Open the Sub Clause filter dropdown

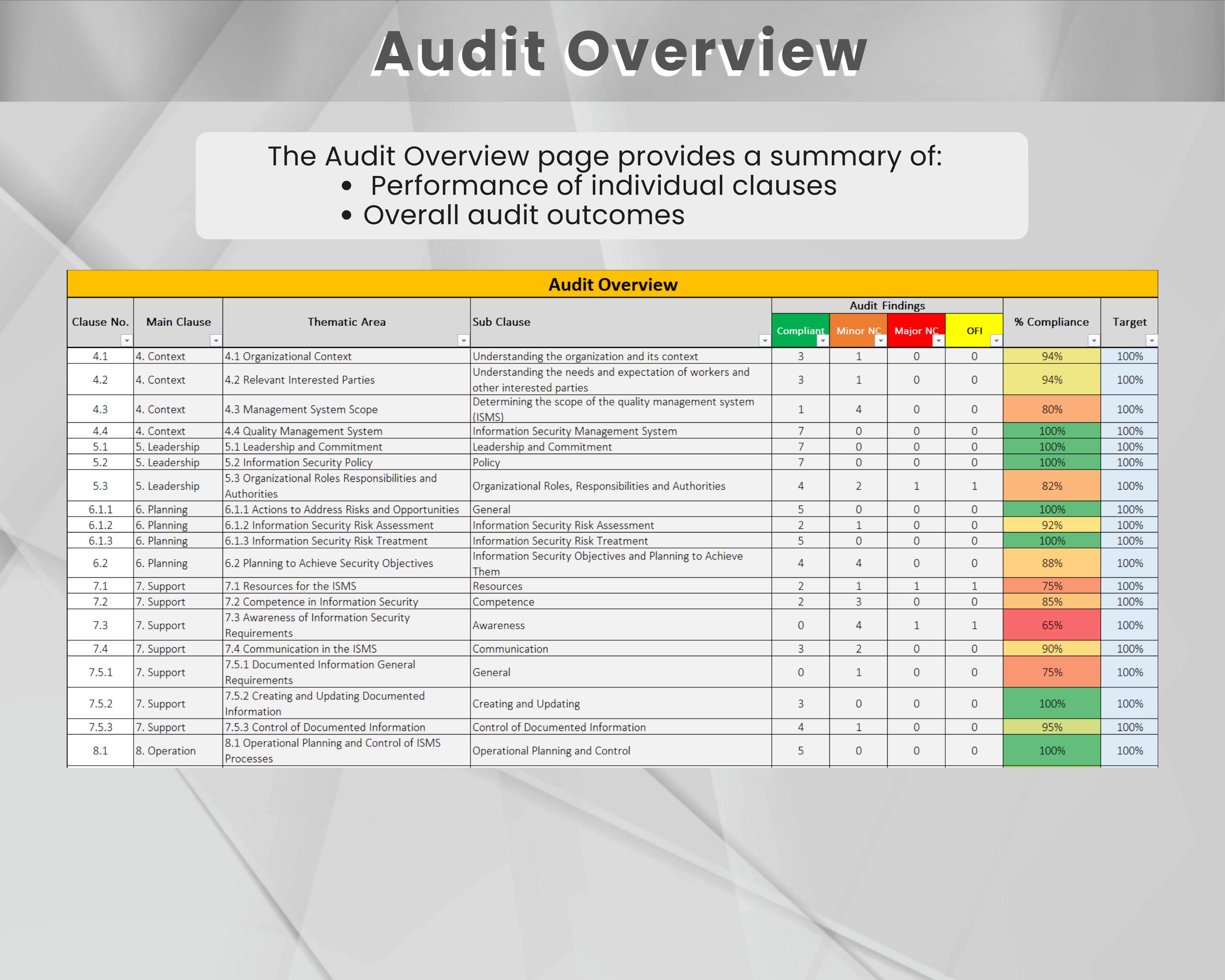764,341
